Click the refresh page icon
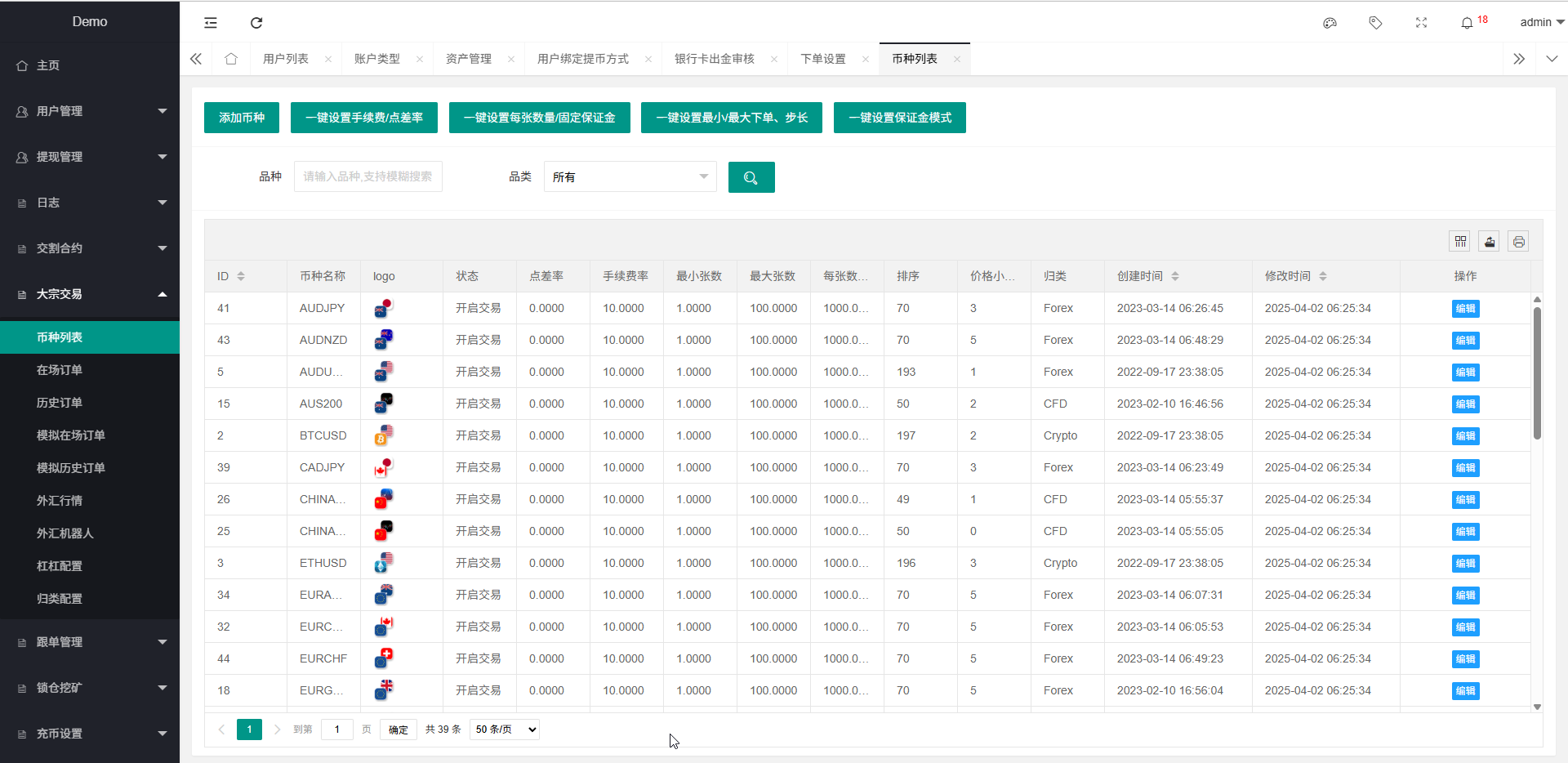Screen dimensions: 1568x763 tap(256, 23)
